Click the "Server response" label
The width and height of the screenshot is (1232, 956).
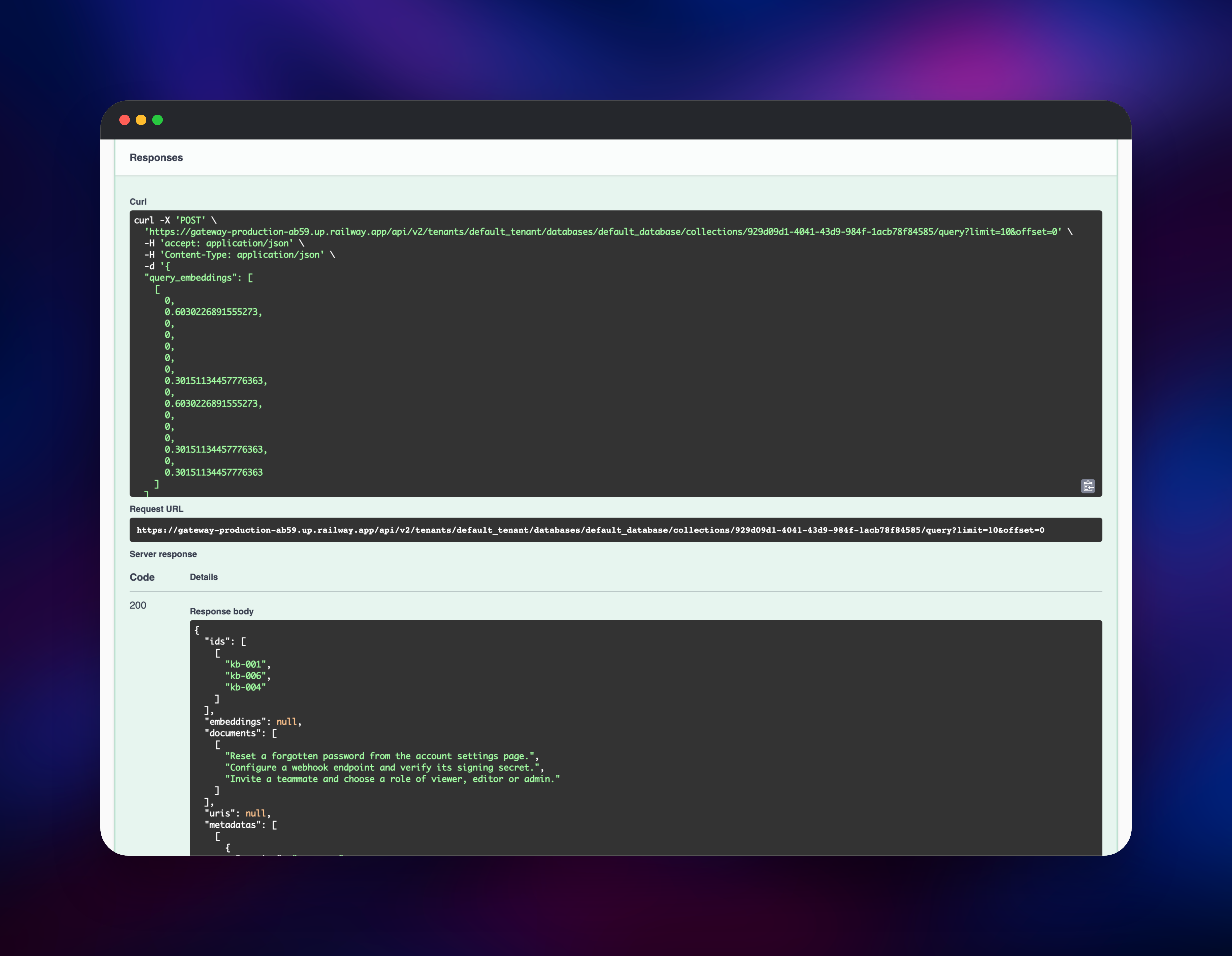point(163,554)
